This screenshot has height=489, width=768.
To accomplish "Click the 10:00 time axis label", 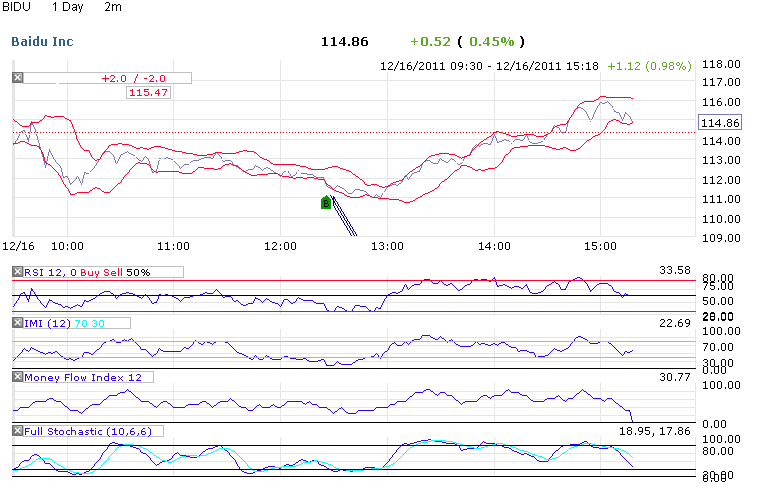I will point(67,246).
